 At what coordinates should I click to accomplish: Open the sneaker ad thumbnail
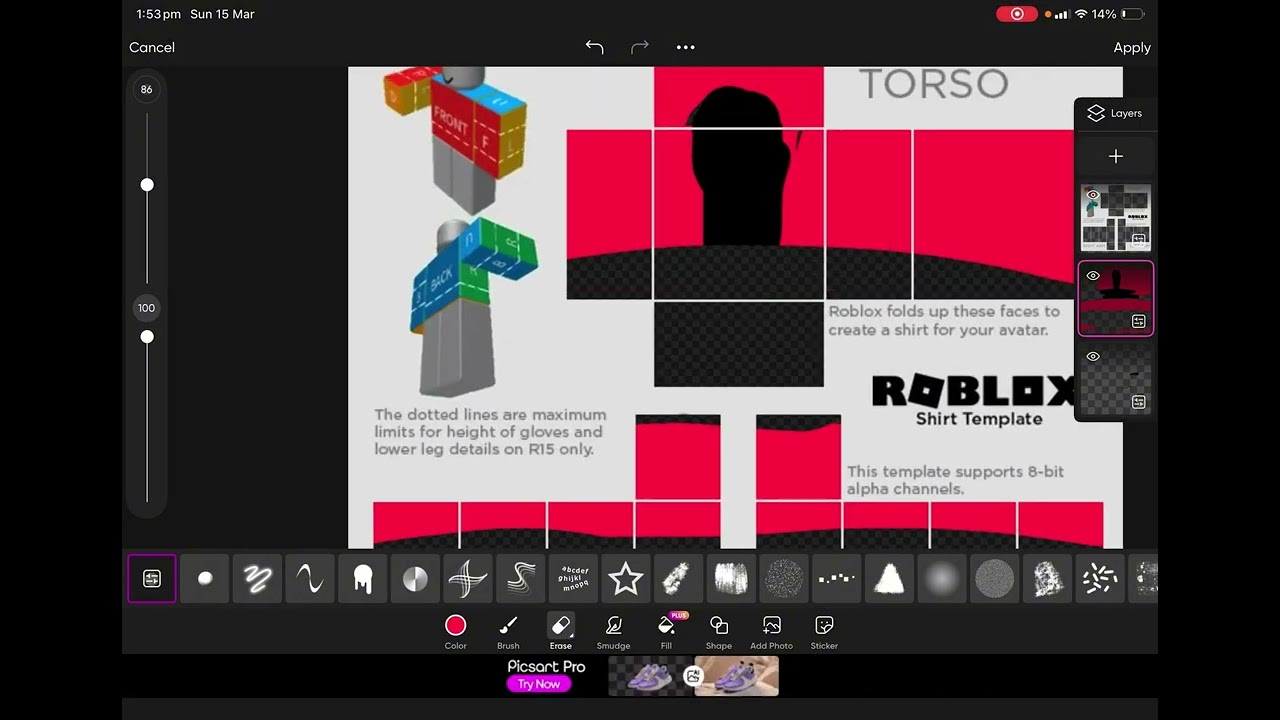click(x=693, y=676)
